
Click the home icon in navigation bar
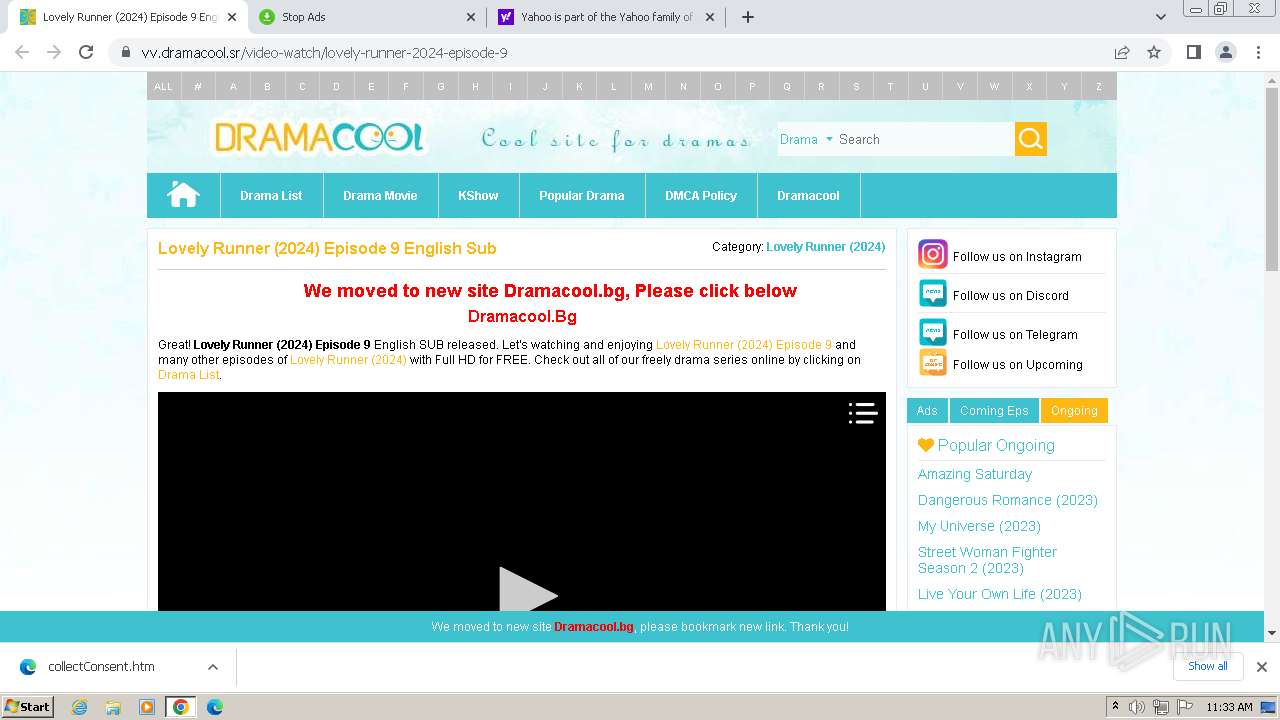183,195
